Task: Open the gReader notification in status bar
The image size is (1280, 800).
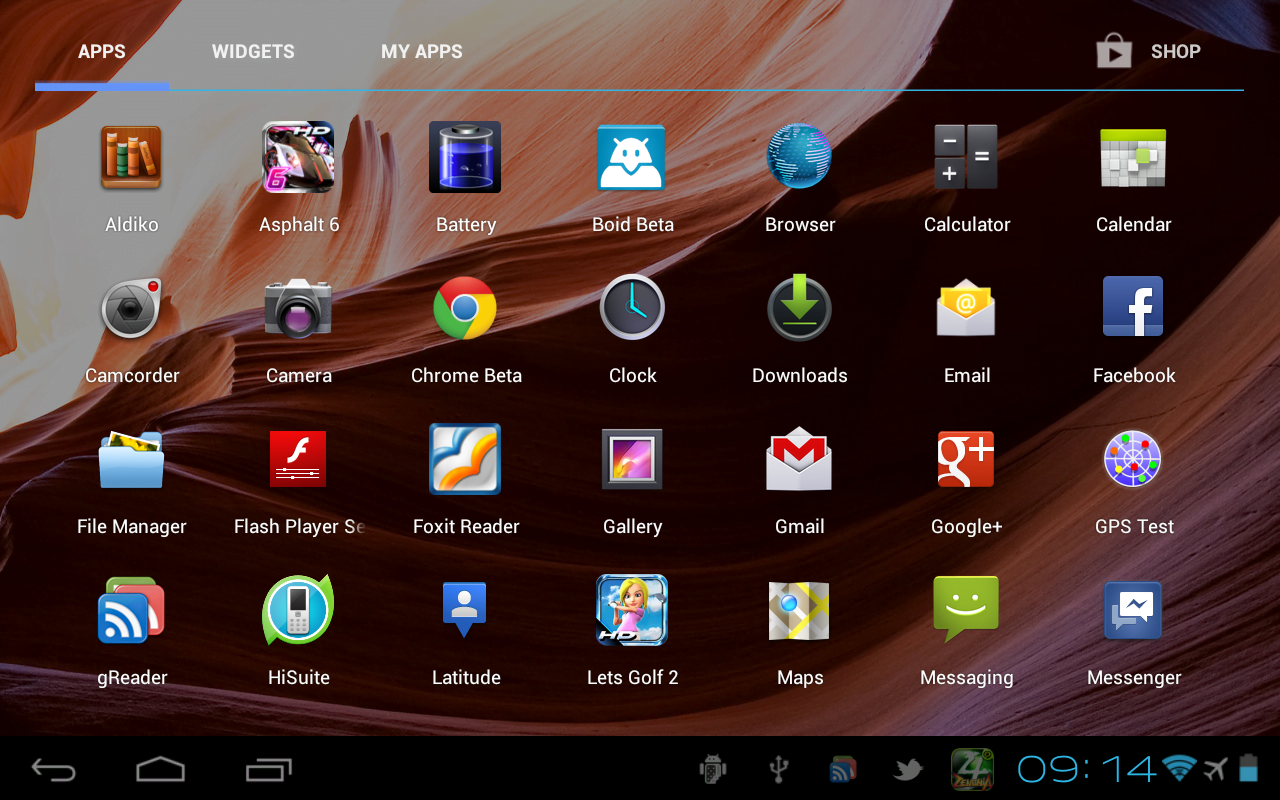Action: (x=843, y=769)
